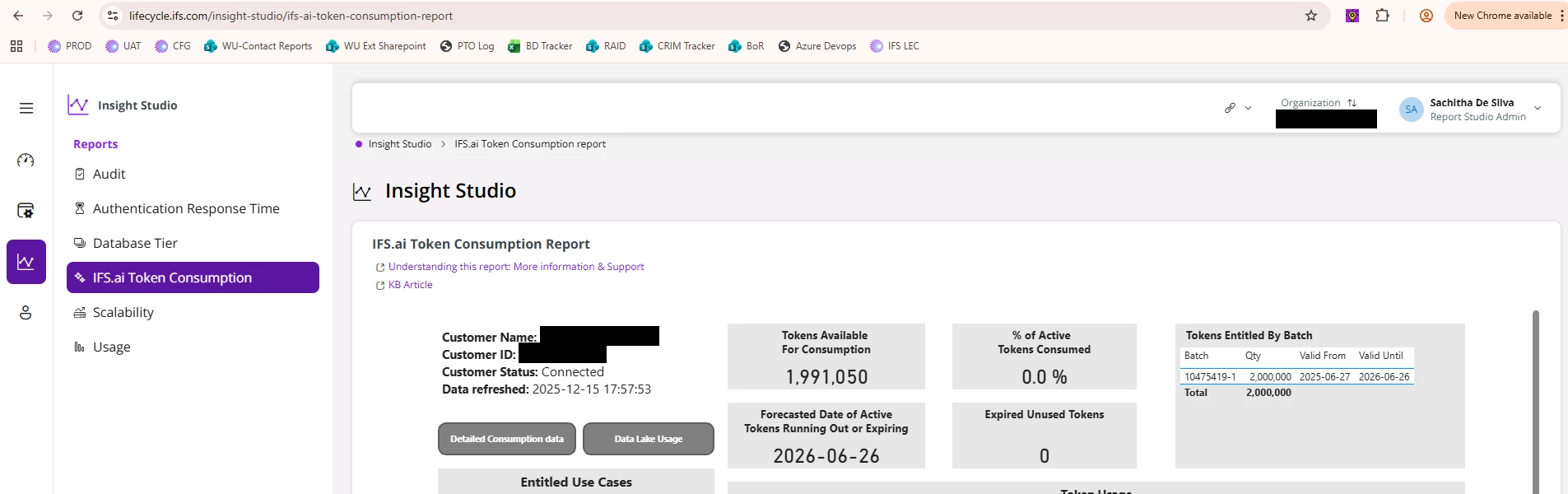
Task: Toggle the hamburger menu in left rail
Action: click(x=26, y=108)
